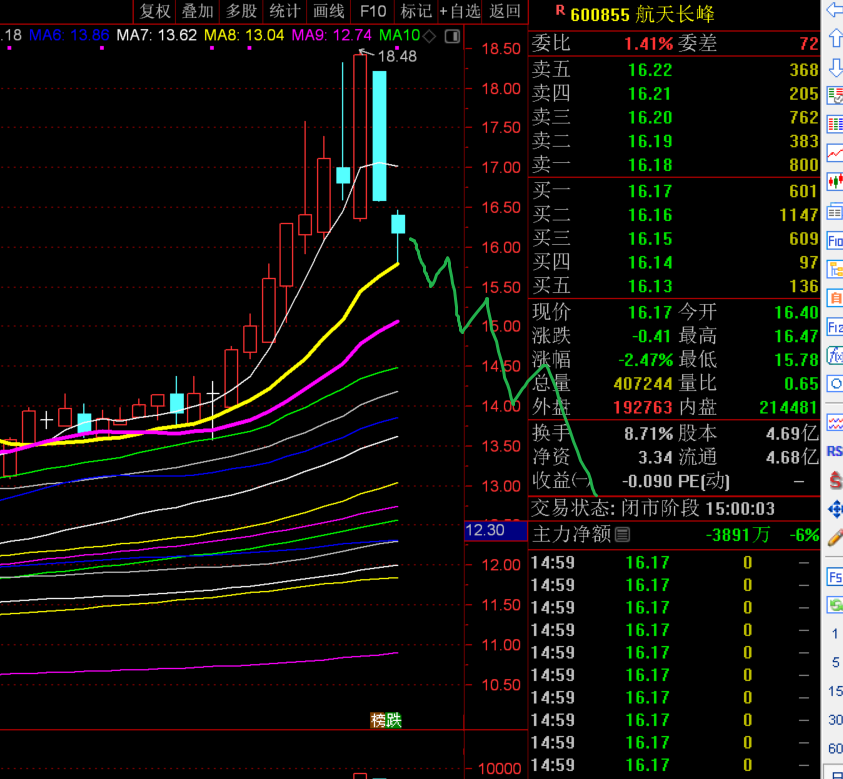Click the F12 sidebar icon
This screenshot has width=843, height=779.
click(x=835, y=326)
